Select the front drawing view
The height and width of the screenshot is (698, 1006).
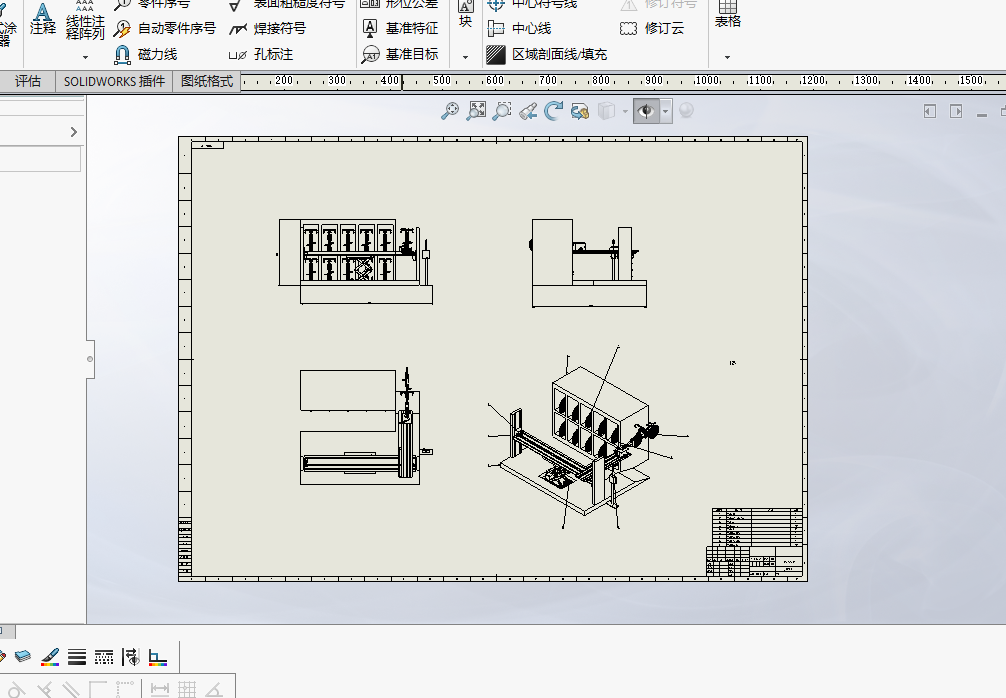[355, 261]
